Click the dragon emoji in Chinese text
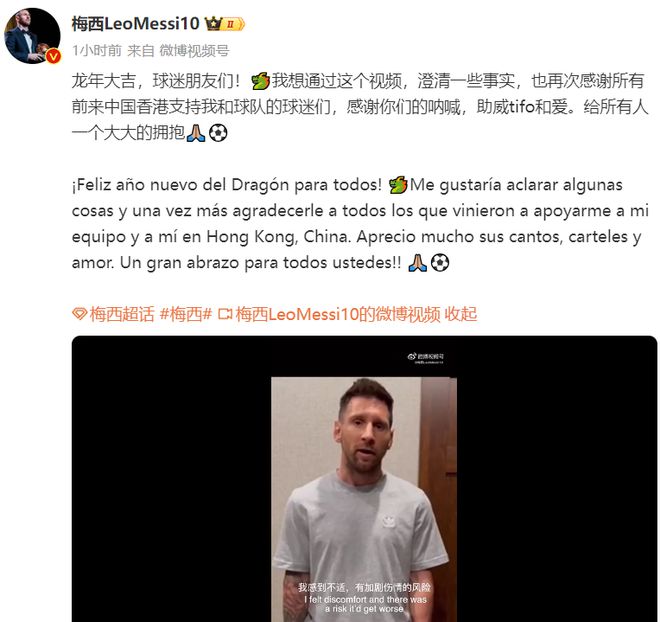Image resolution: width=660 pixels, height=622 pixels. click(260, 81)
